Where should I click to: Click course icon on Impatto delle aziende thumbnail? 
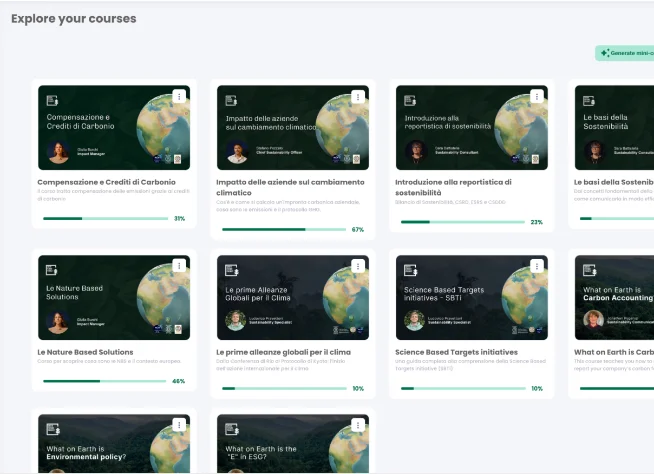click(x=231, y=101)
